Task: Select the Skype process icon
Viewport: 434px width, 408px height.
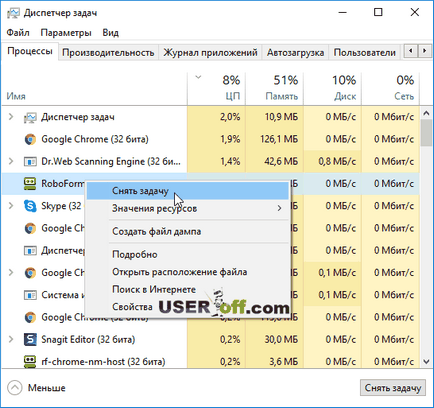Action: coord(30,206)
